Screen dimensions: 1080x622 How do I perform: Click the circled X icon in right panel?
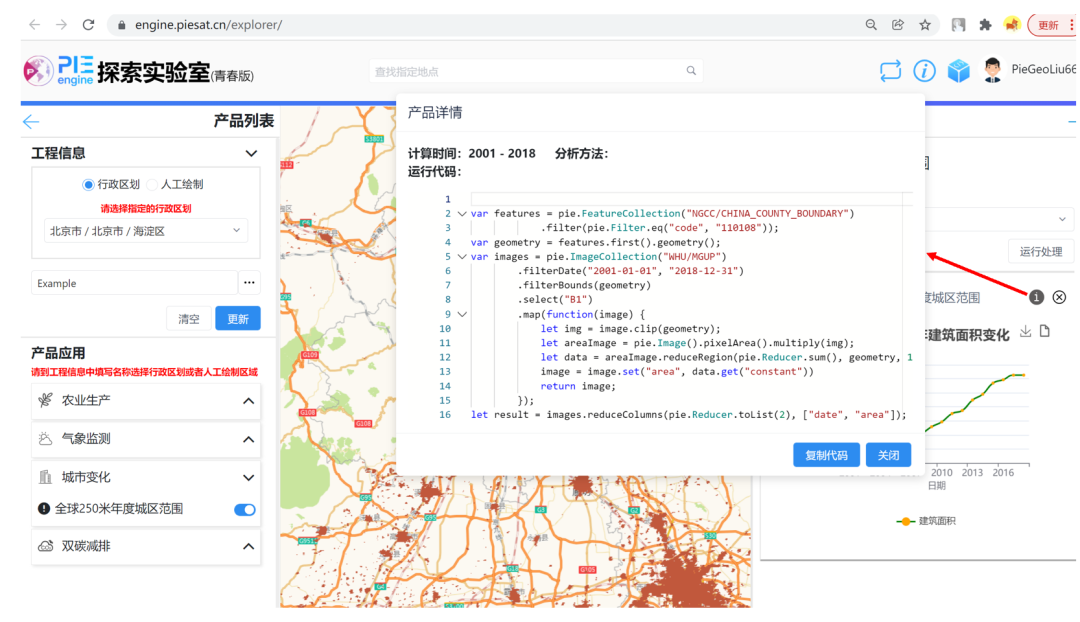(1059, 297)
